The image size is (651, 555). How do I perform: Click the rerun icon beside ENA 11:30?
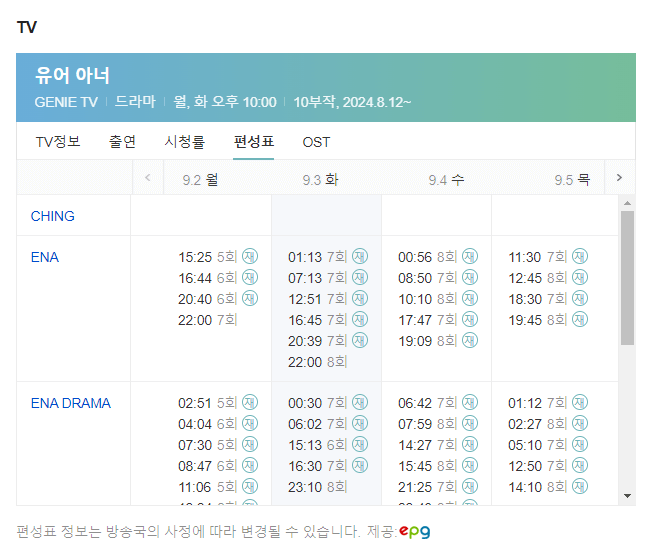[x=580, y=256]
